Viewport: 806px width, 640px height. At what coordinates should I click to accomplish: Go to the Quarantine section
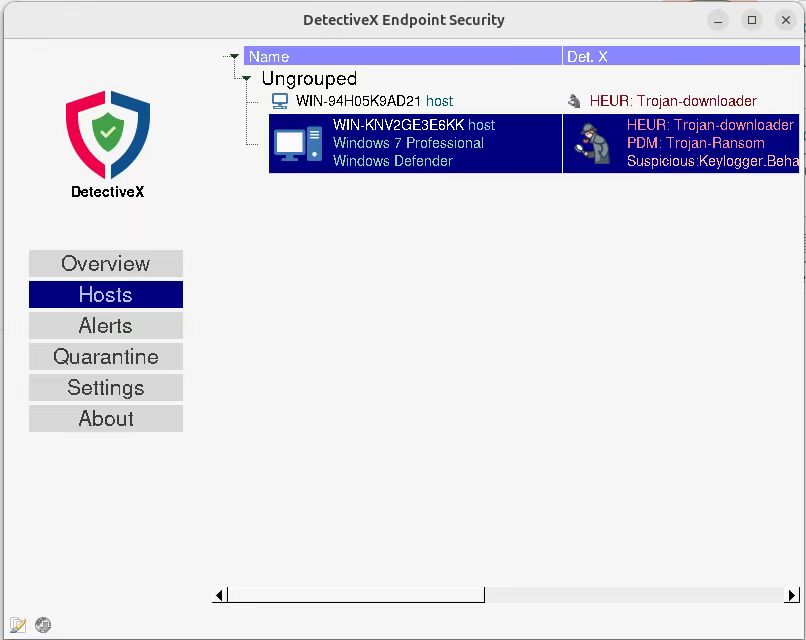(x=106, y=357)
